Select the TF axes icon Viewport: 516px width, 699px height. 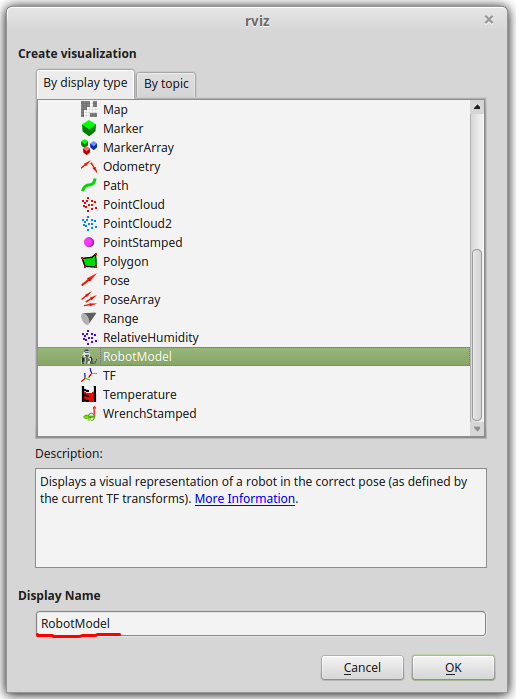(x=89, y=375)
